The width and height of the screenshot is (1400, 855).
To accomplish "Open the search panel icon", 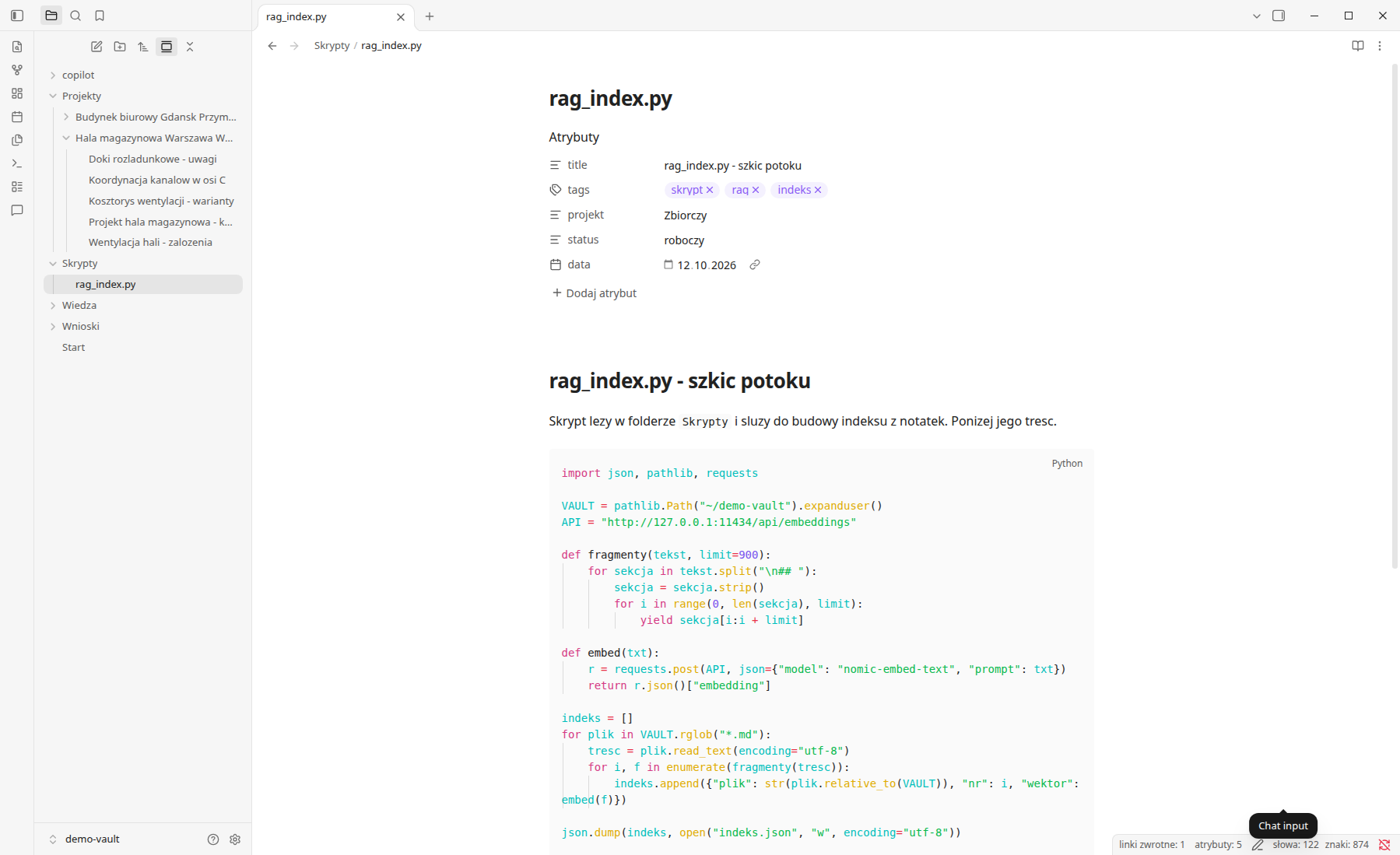I will point(75,16).
